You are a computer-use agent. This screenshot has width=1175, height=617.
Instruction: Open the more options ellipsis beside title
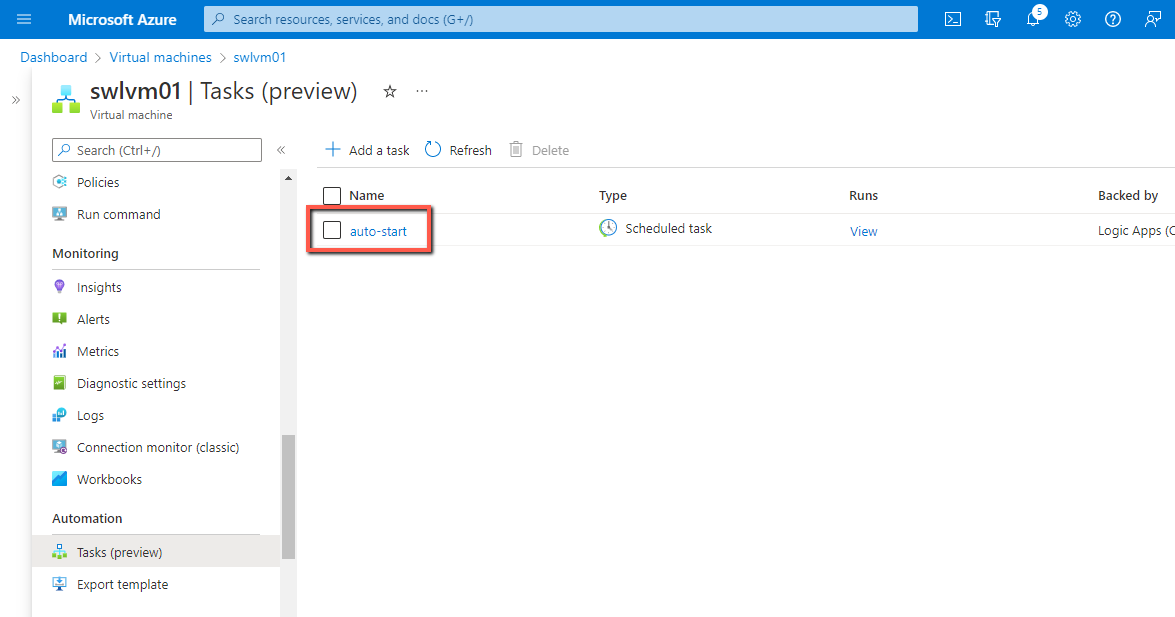tap(422, 91)
